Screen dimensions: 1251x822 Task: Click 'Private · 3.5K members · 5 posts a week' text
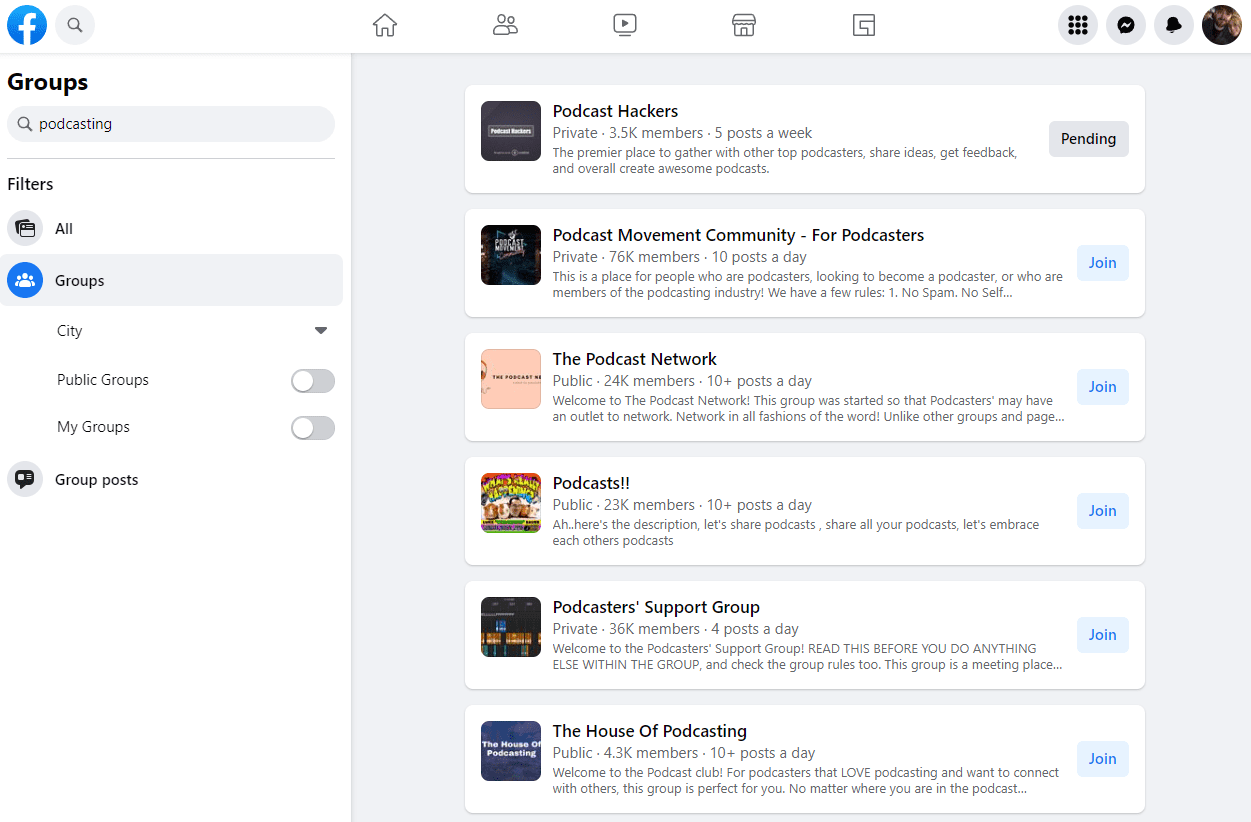click(682, 133)
